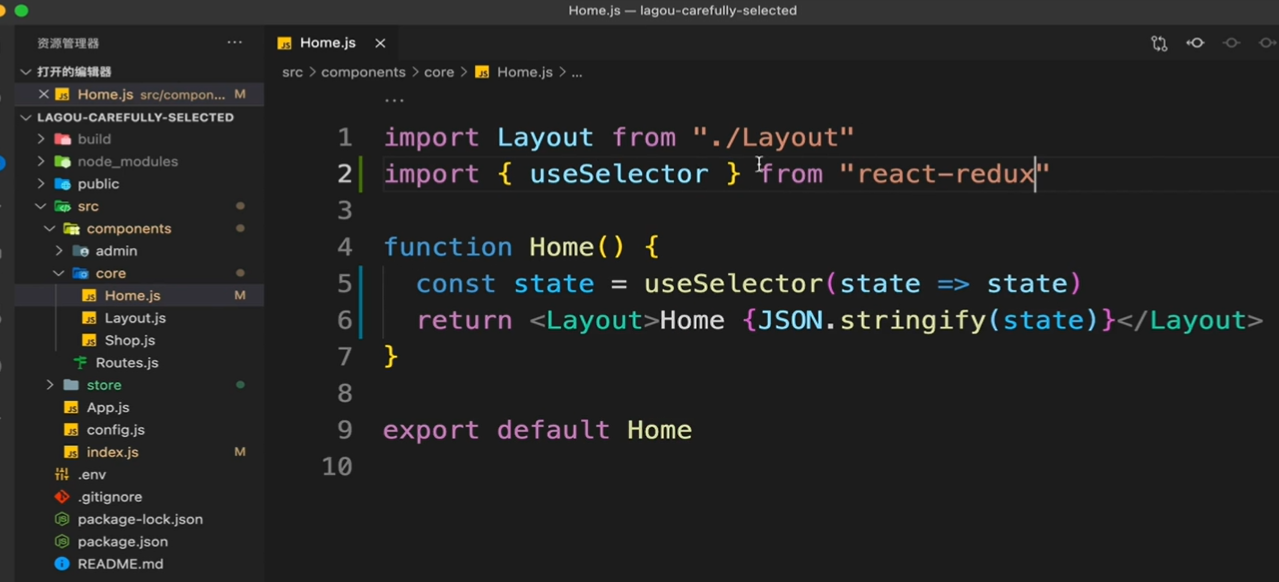Screen dimensions: 1279x582
Task: Expand the admin folder chevron
Action: pos(59,251)
